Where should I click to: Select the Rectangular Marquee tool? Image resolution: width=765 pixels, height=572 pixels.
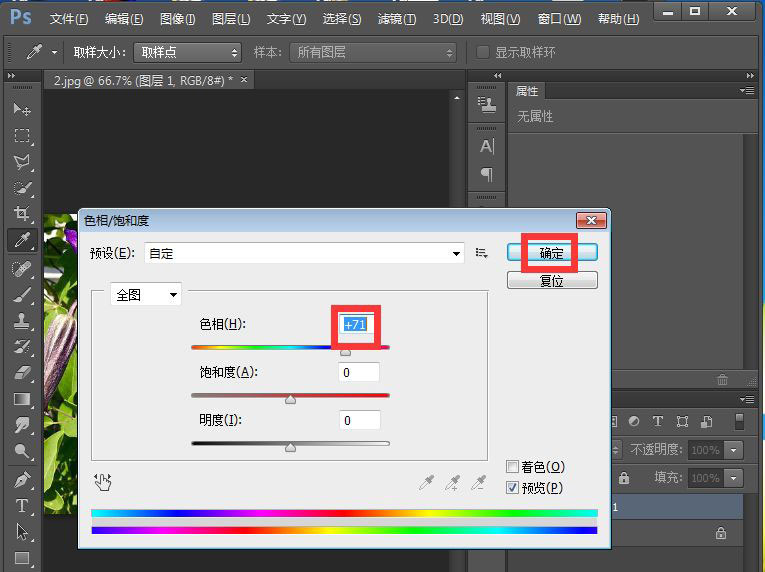point(22,135)
